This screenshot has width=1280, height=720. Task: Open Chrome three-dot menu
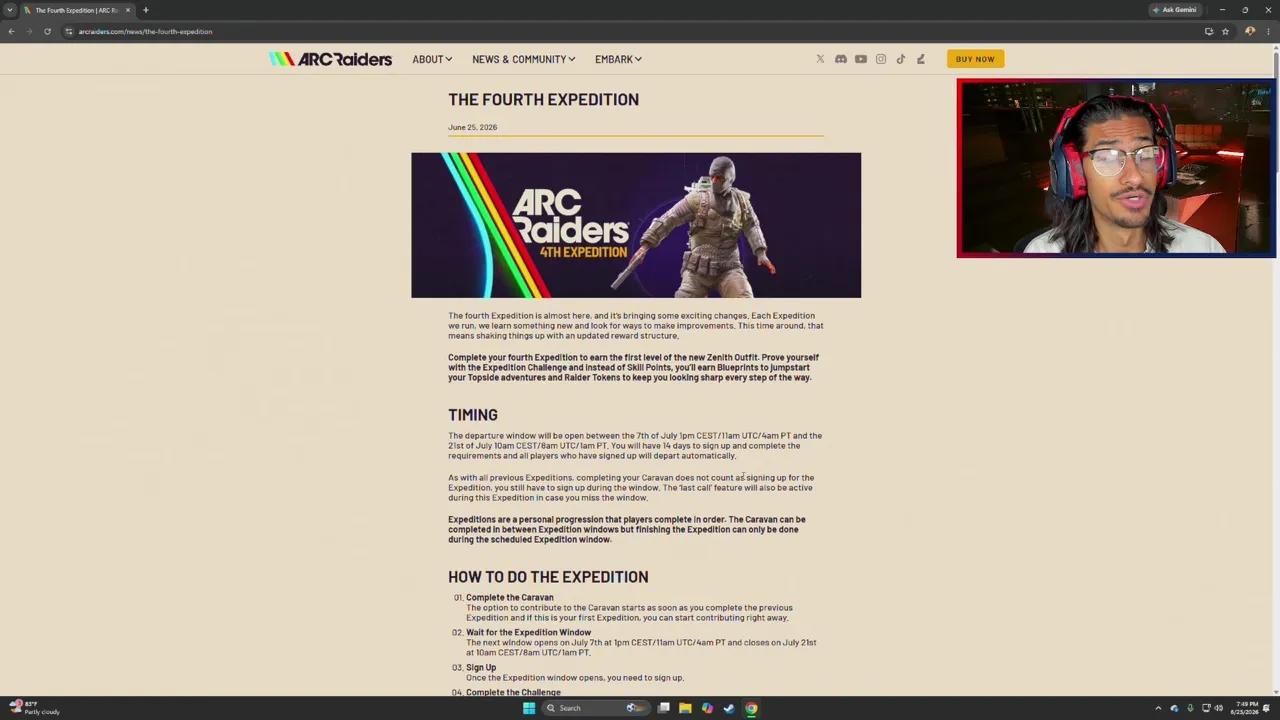click(1268, 31)
